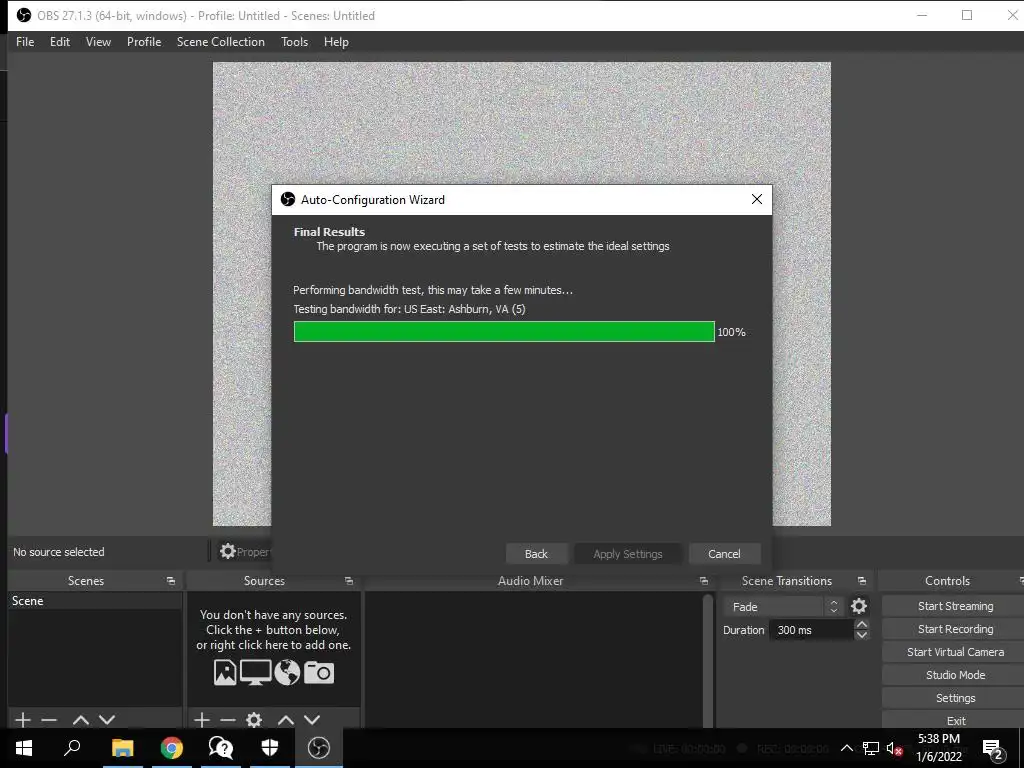Screen dimensions: 1024x768
Task: Open the Fade transition dropdown
Action: click(782, 607)
